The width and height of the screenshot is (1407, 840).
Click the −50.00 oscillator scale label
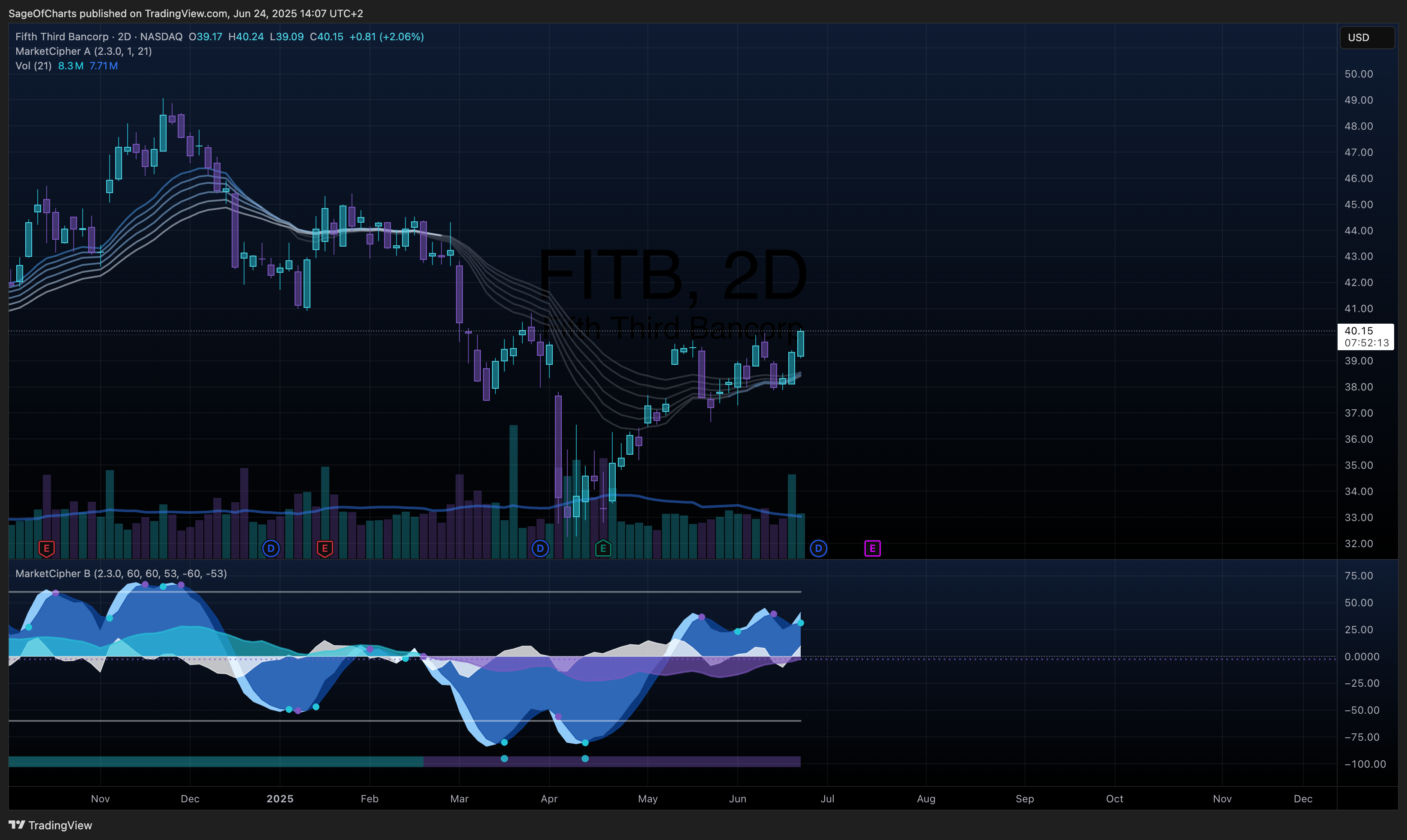[x=1362, y=710]
